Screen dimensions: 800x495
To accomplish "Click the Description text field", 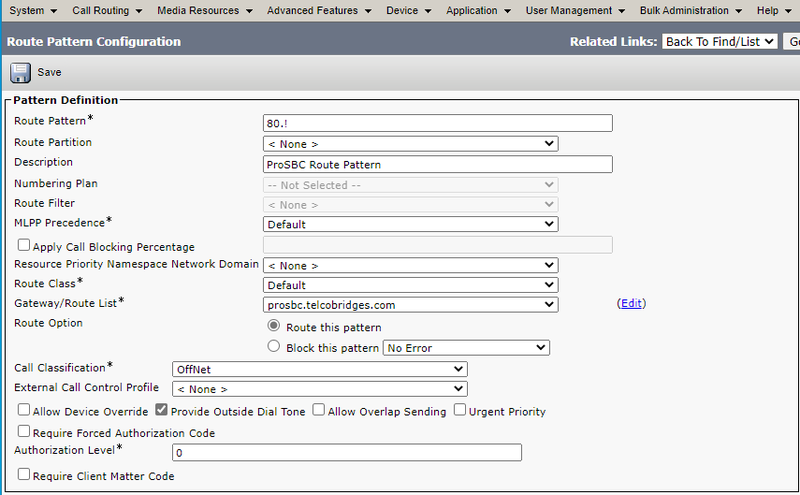I will 437,164.
